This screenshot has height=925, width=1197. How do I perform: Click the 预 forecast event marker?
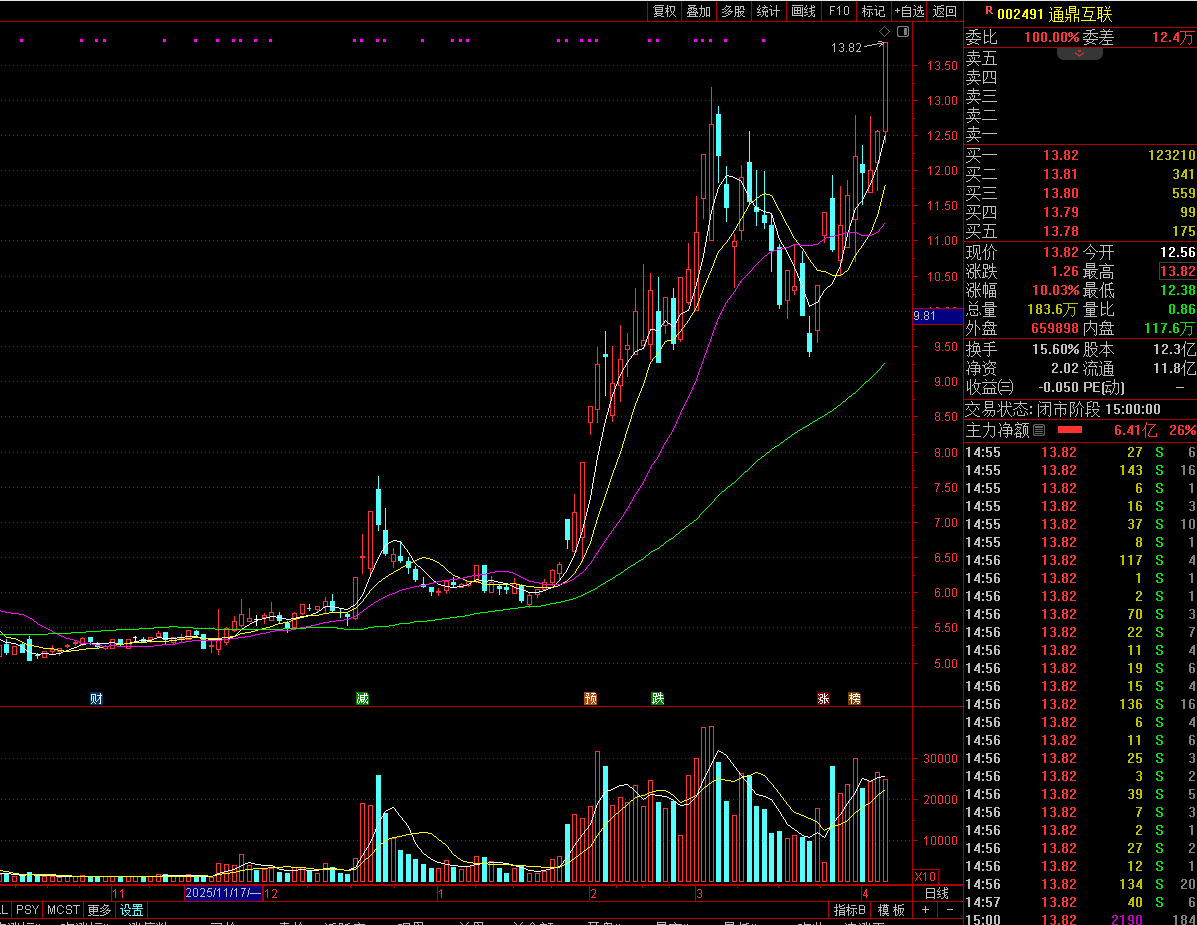pyautogui.click(x=591, y=698)
